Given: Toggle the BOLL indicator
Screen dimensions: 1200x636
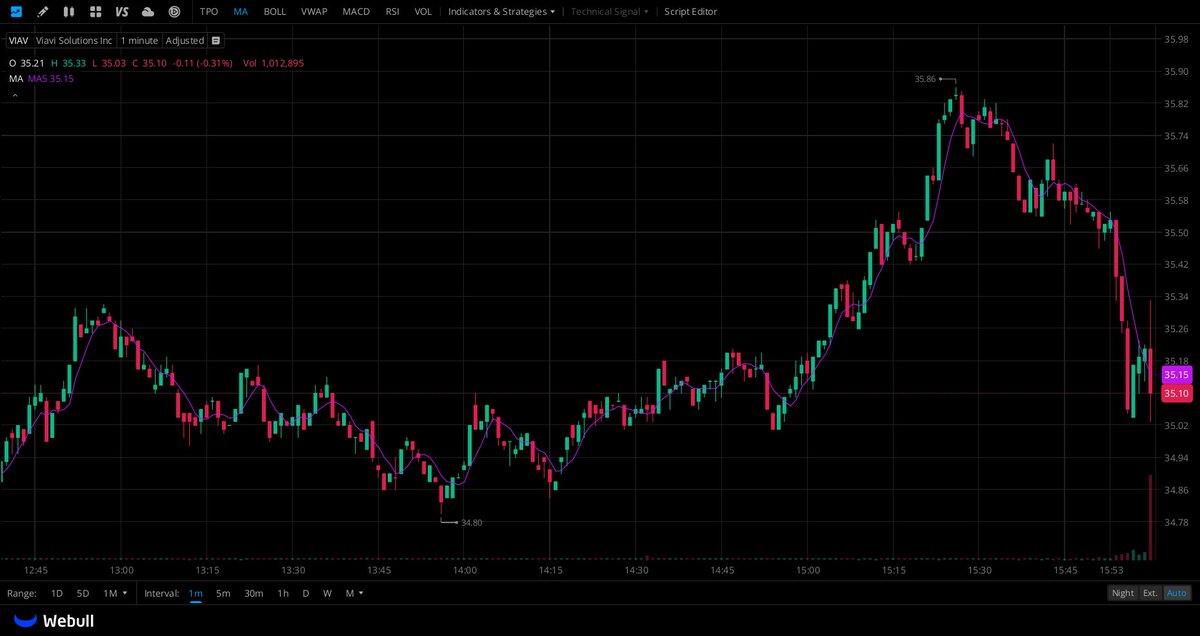Looking at the screenshot, I should click(275, 12).
